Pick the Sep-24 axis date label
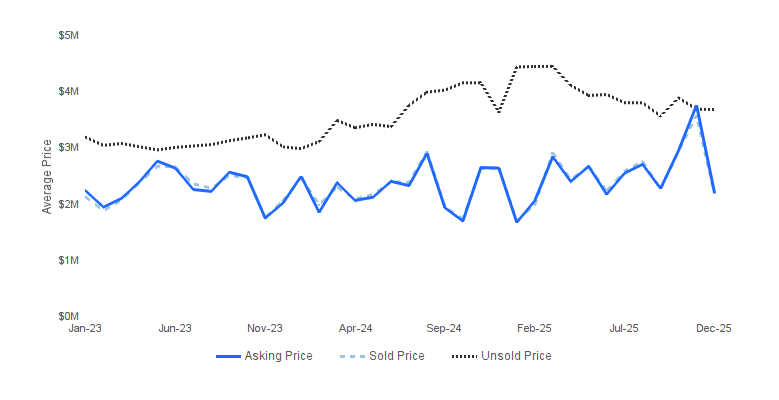This screenshot has width=779, height=400. point(444,328)
